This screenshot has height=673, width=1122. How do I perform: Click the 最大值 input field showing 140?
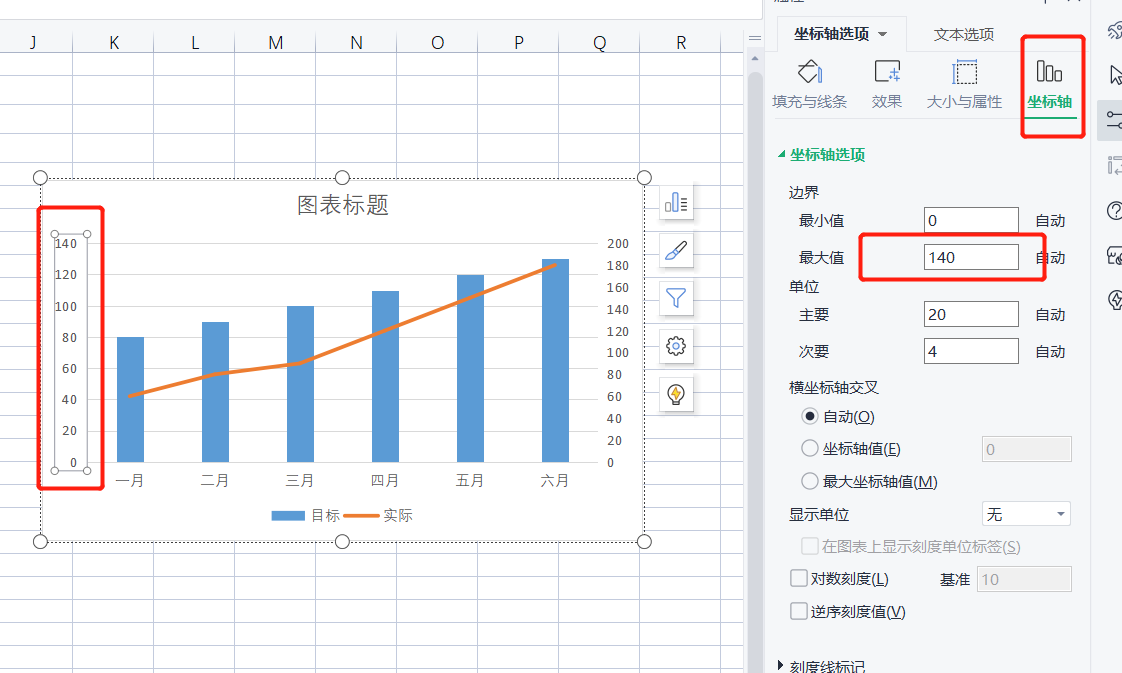[x=971, y=257]
